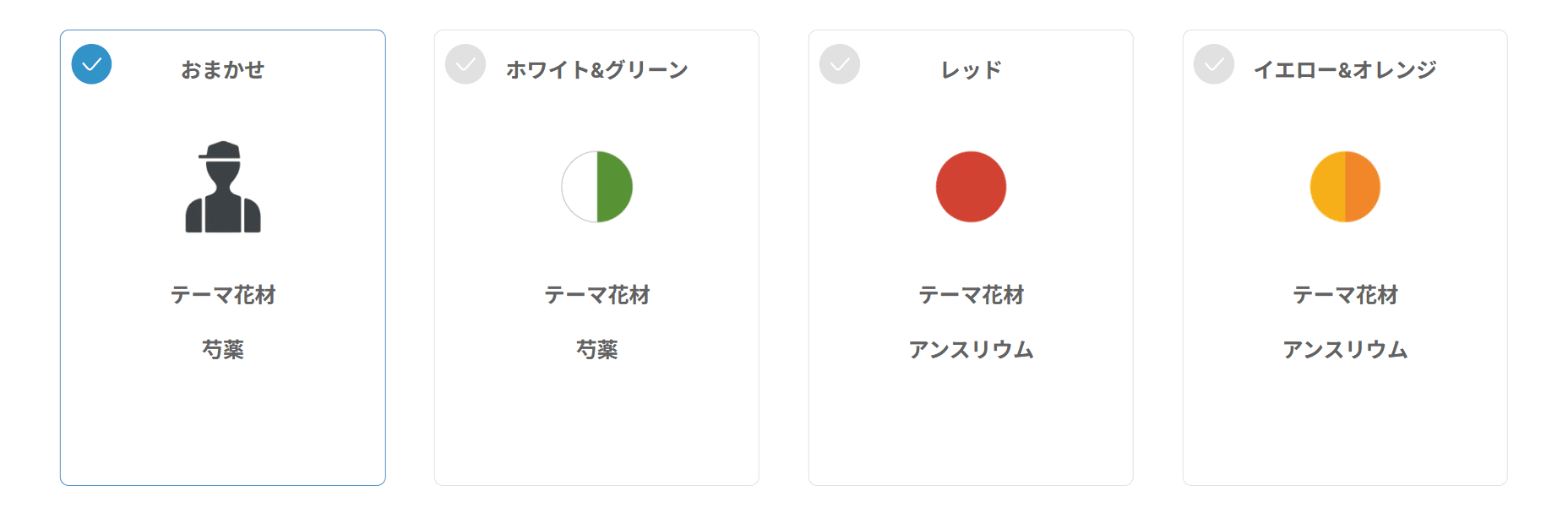
Task: Click アンスリウム text in レッド card
Action: coord(972,349)
